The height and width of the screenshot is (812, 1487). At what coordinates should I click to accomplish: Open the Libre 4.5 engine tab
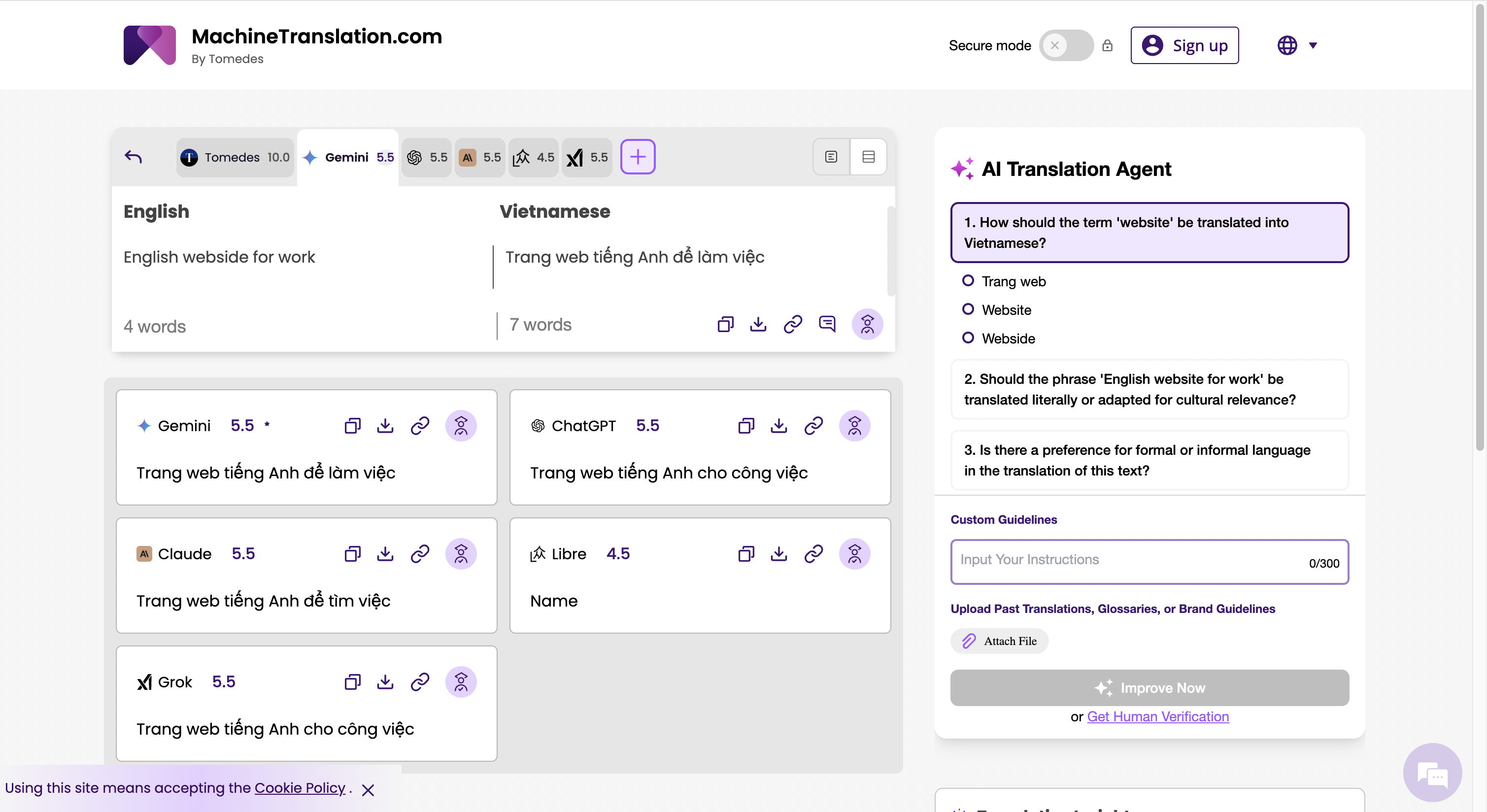point(534,157)
